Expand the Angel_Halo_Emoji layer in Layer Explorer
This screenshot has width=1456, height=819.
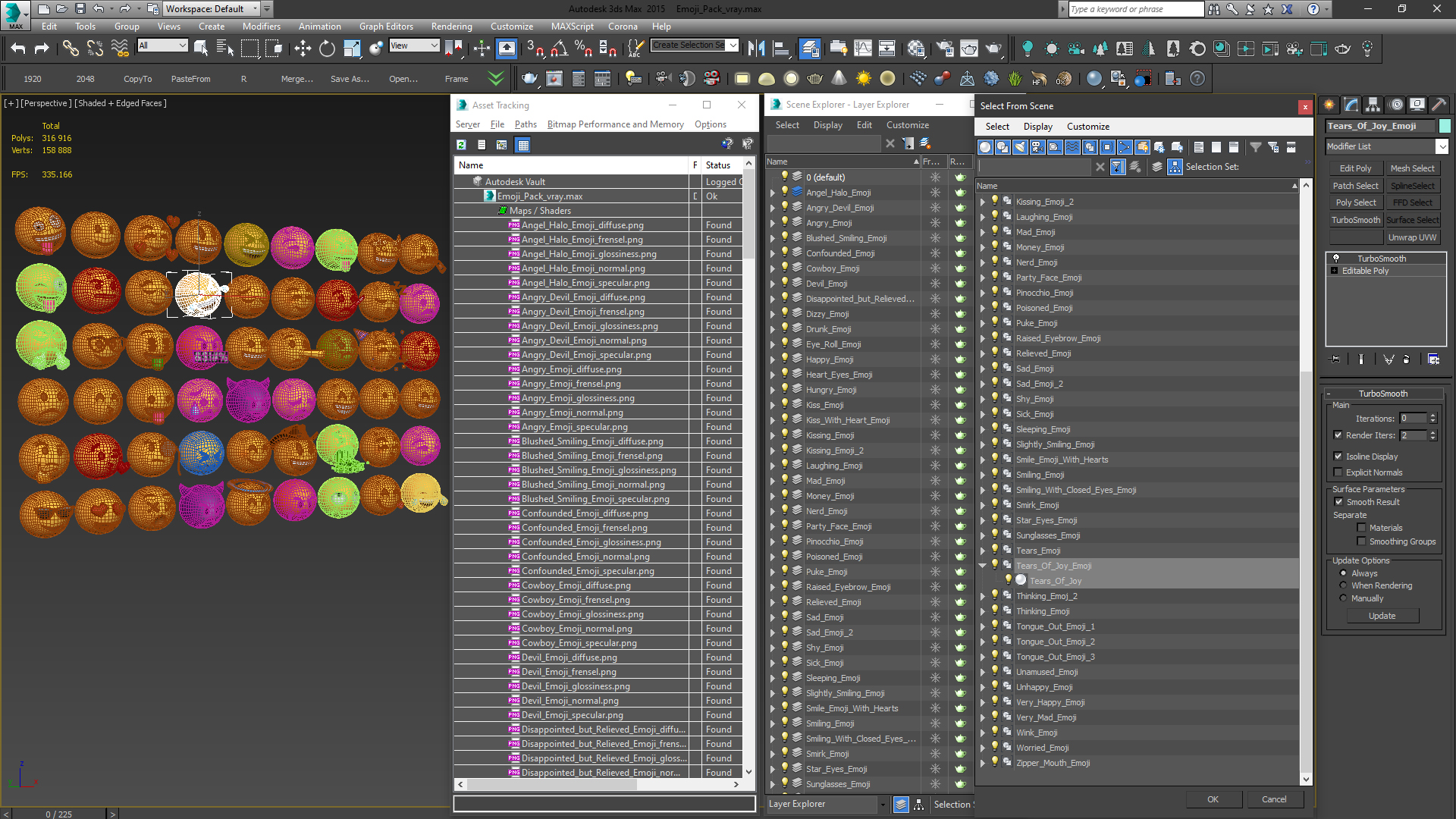[x=773, y=193]
